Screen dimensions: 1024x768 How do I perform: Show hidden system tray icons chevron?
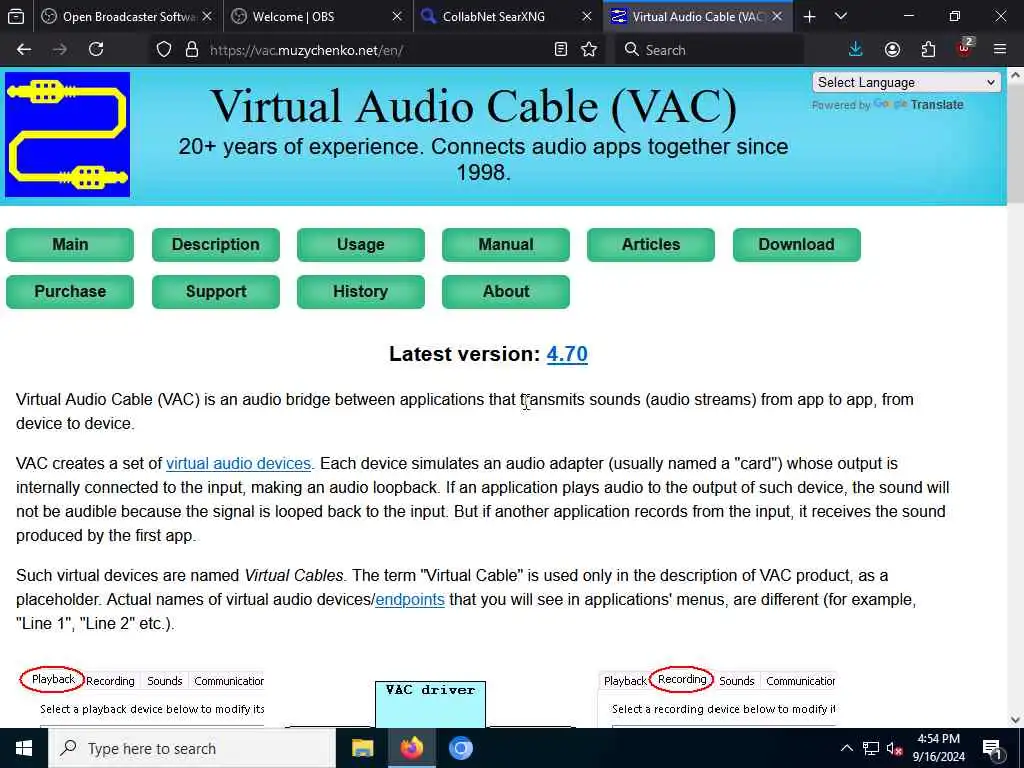[846, 748]
